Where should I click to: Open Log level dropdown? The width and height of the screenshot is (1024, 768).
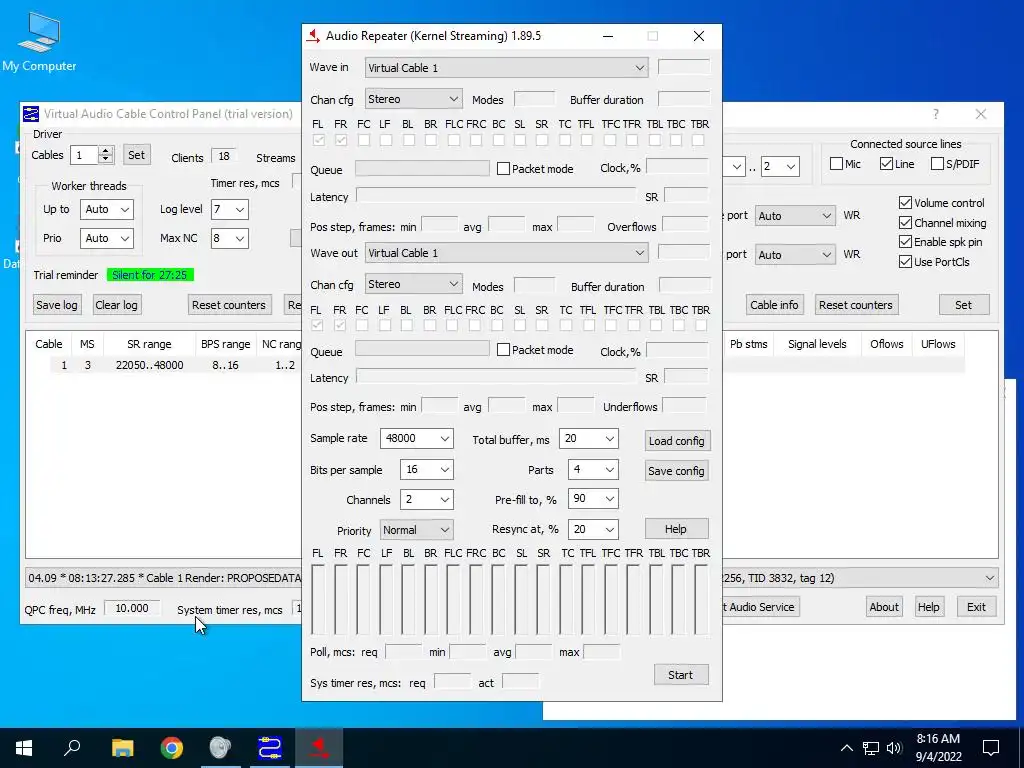[229, 210]
